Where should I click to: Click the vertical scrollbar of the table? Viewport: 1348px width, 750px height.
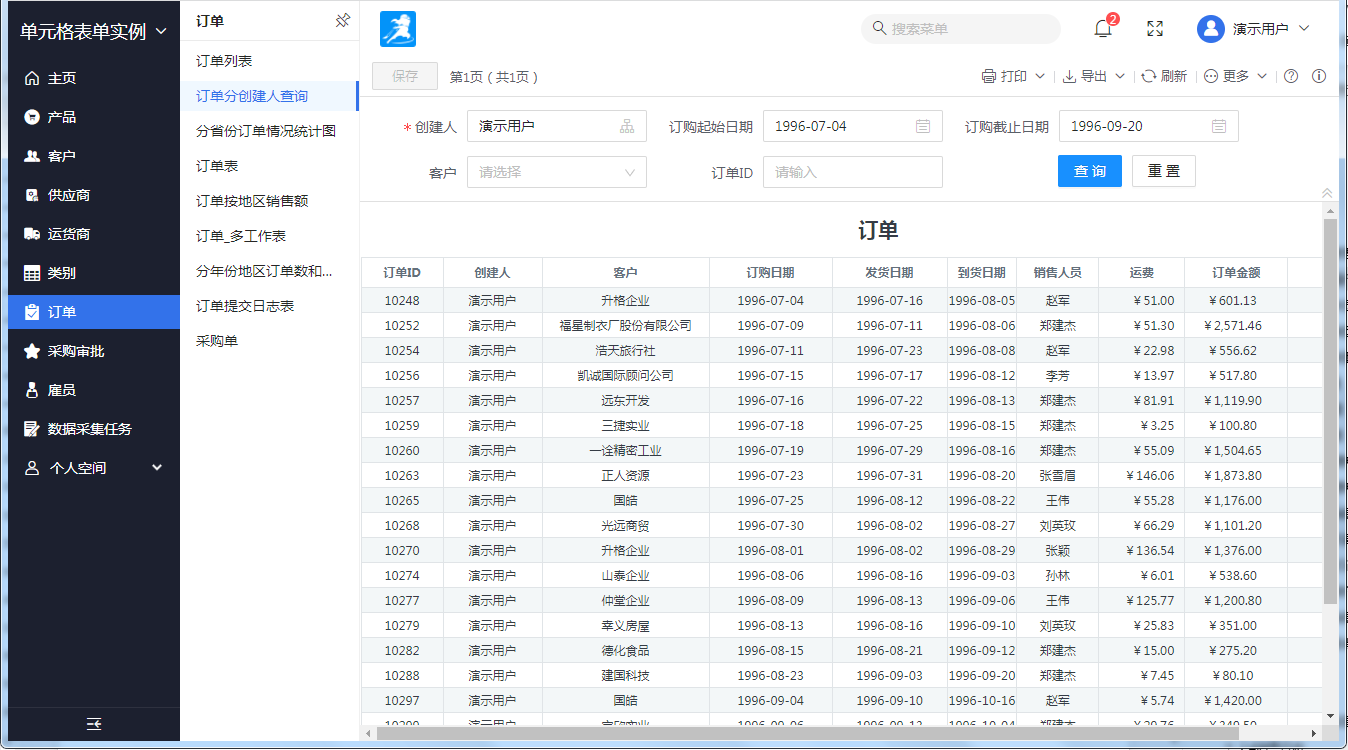(1329, 410)
